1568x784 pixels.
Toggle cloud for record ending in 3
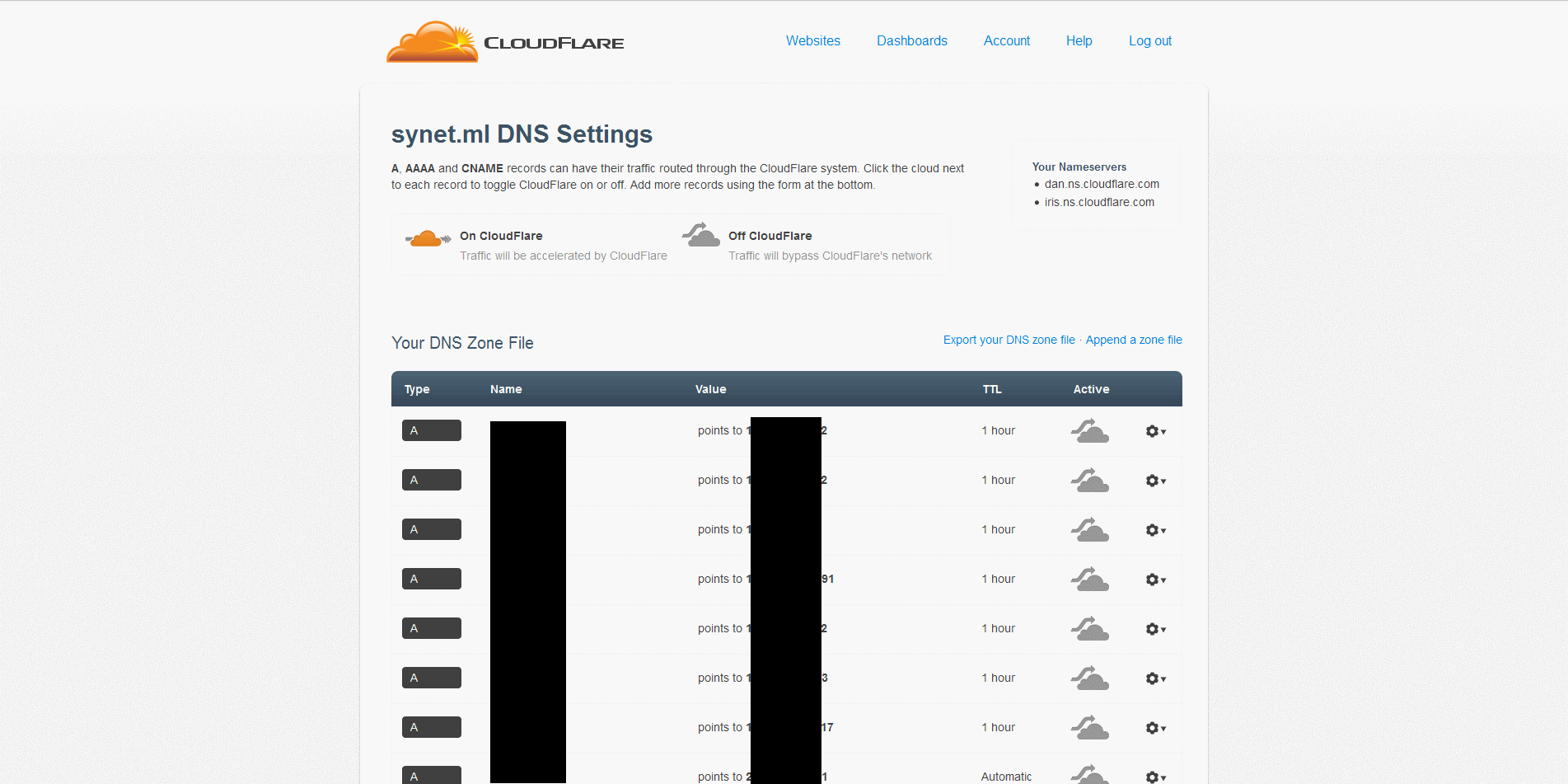point(1089,678)
